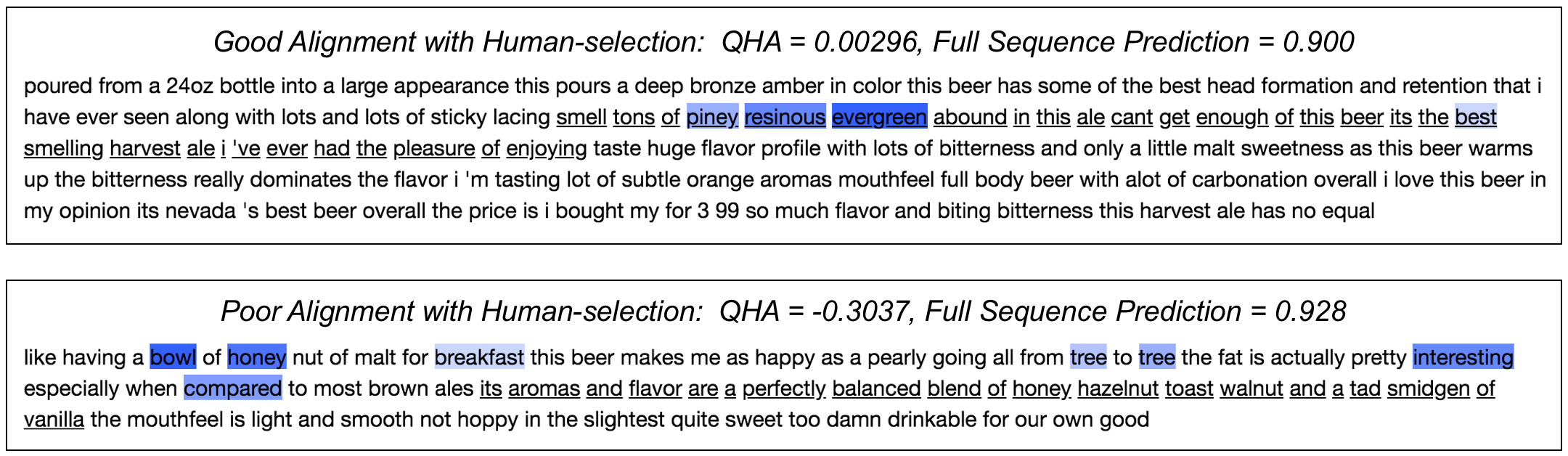Viewport: 1568px width, 456px height.
Task: Click the highlighted word "compared"
Action: click(x=232, y=388)
